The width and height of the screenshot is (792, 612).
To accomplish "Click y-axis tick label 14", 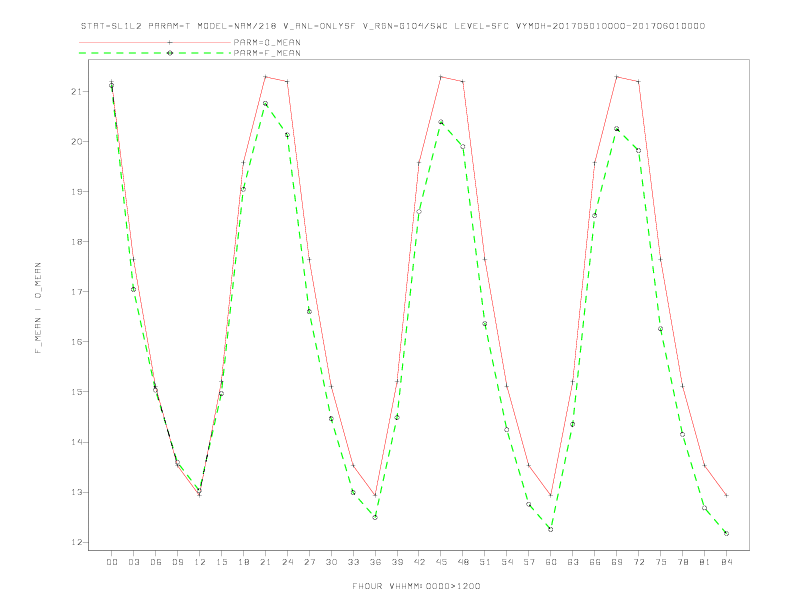I will [77, 442].
